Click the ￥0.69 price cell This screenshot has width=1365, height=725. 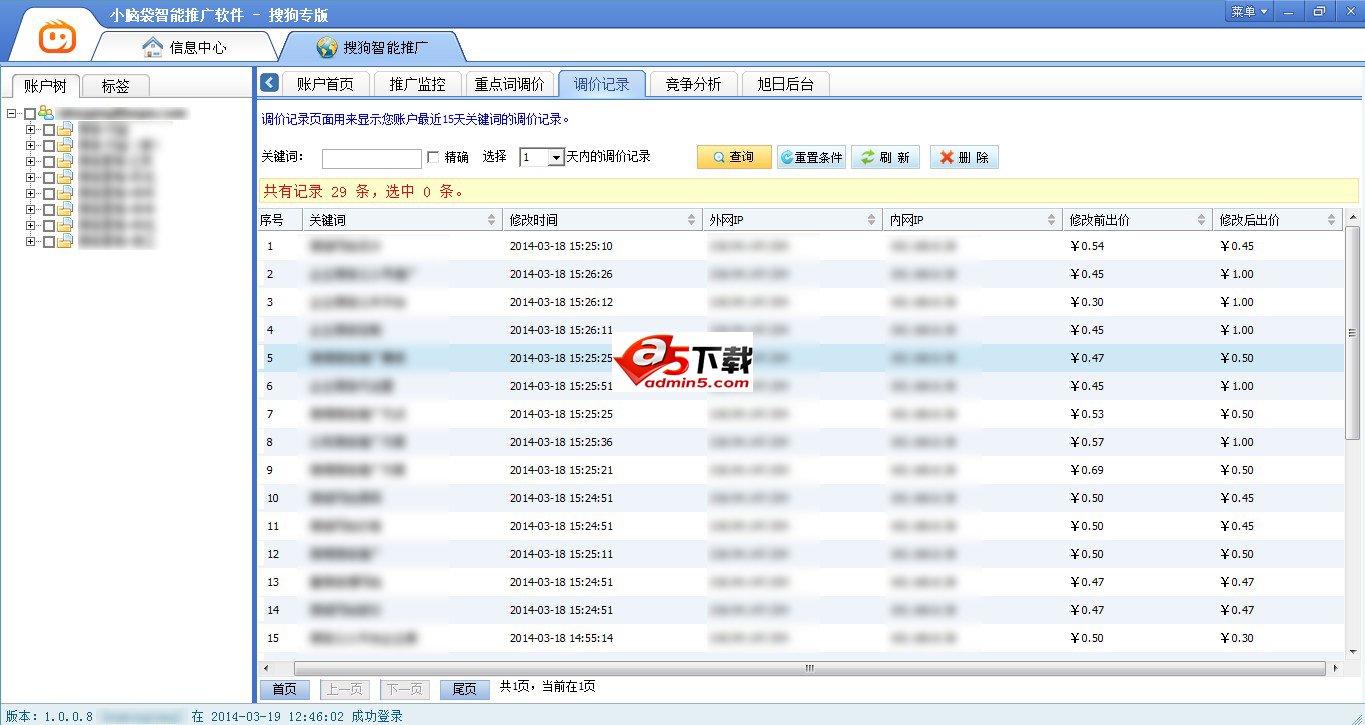click(1087, 470)
